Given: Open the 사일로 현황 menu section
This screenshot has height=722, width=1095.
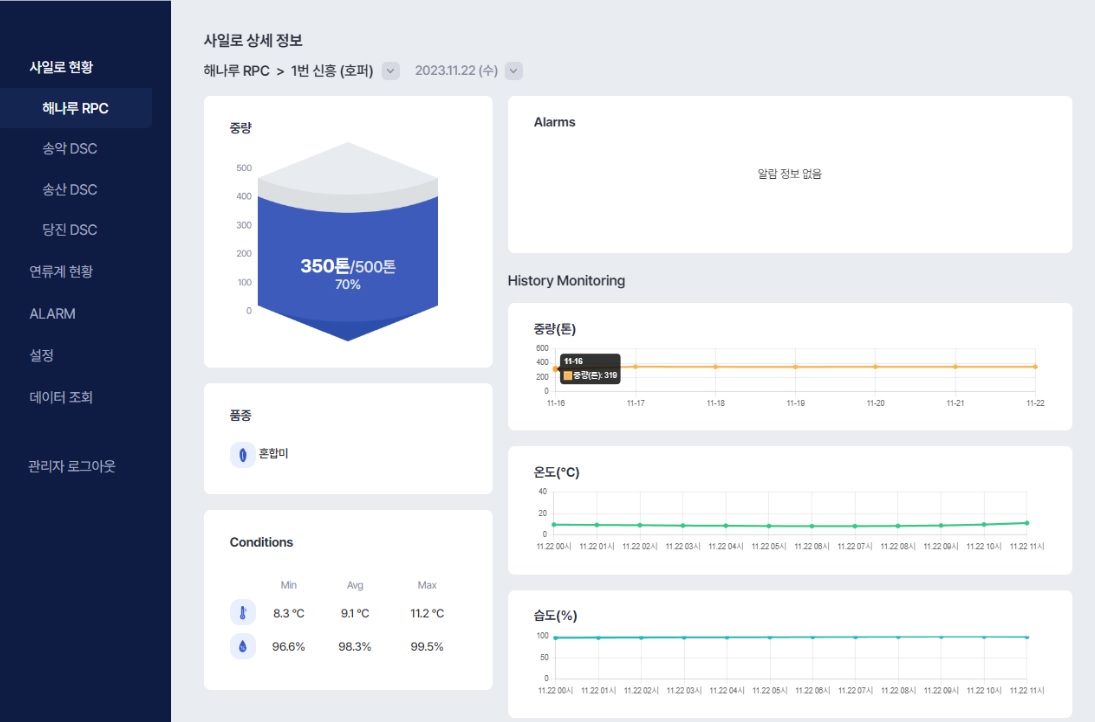Looking at the screenshot, I should click(x=61, y=67).
